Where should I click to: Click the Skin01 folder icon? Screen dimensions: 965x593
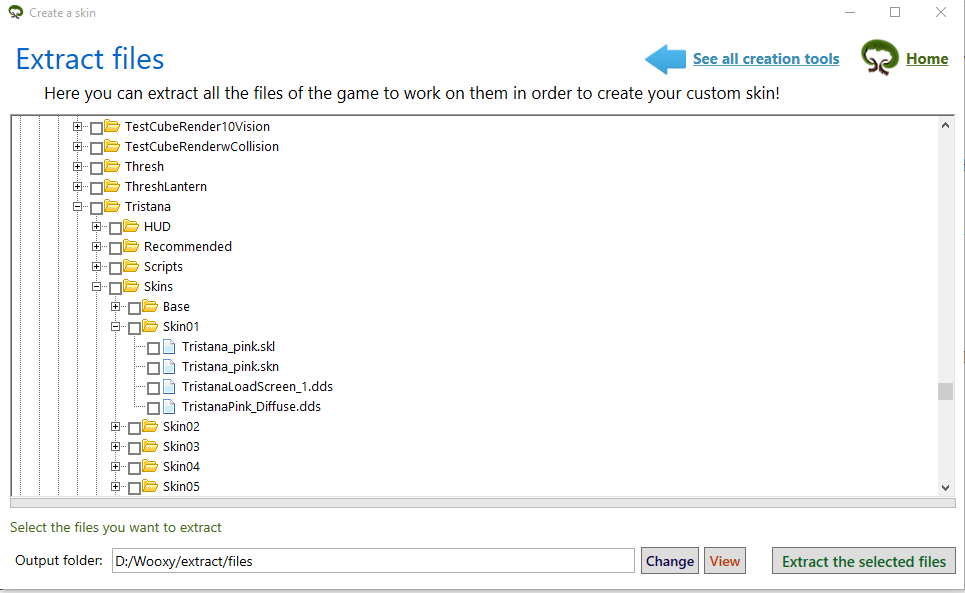tap(150, 327)
